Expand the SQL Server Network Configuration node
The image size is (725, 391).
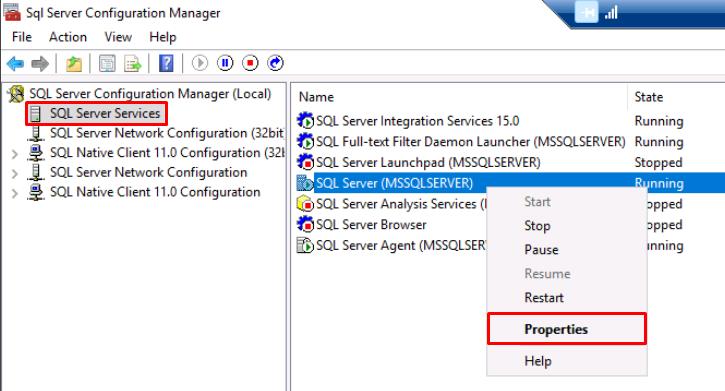point(15,174)
